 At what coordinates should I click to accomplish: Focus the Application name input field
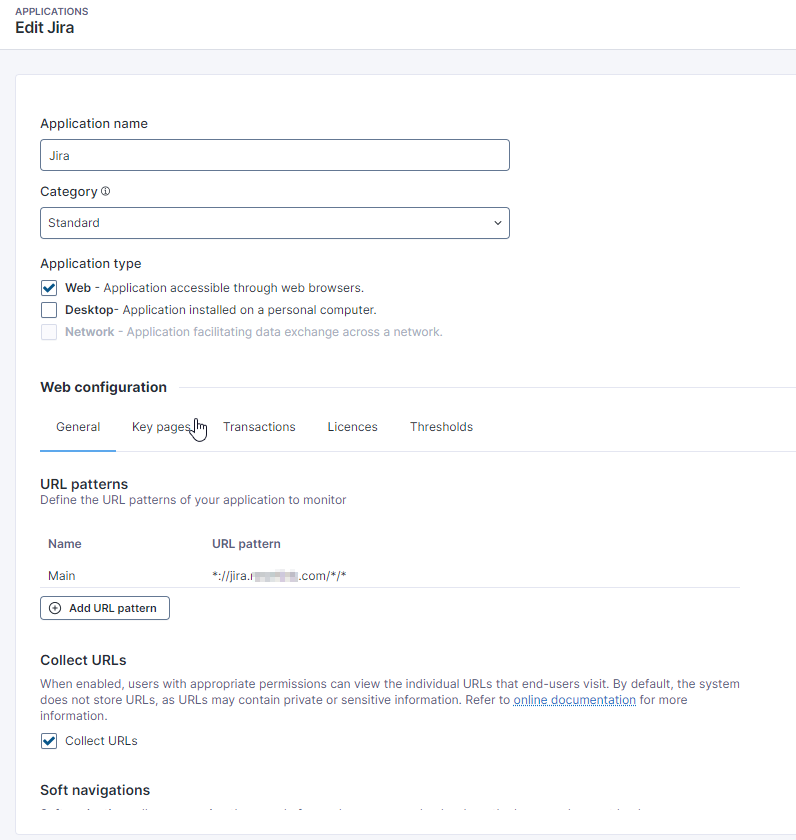tap(274, 155)
